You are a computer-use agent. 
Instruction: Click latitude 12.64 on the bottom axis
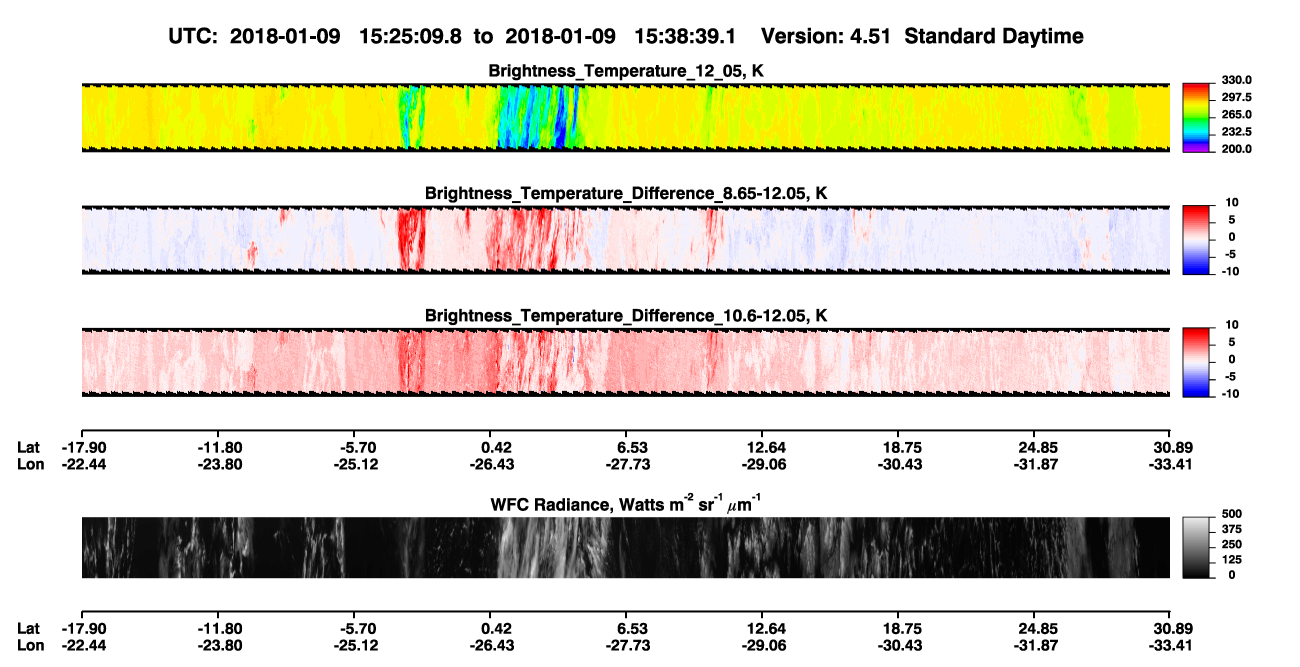pyautogui.click(x=762, y=629)
